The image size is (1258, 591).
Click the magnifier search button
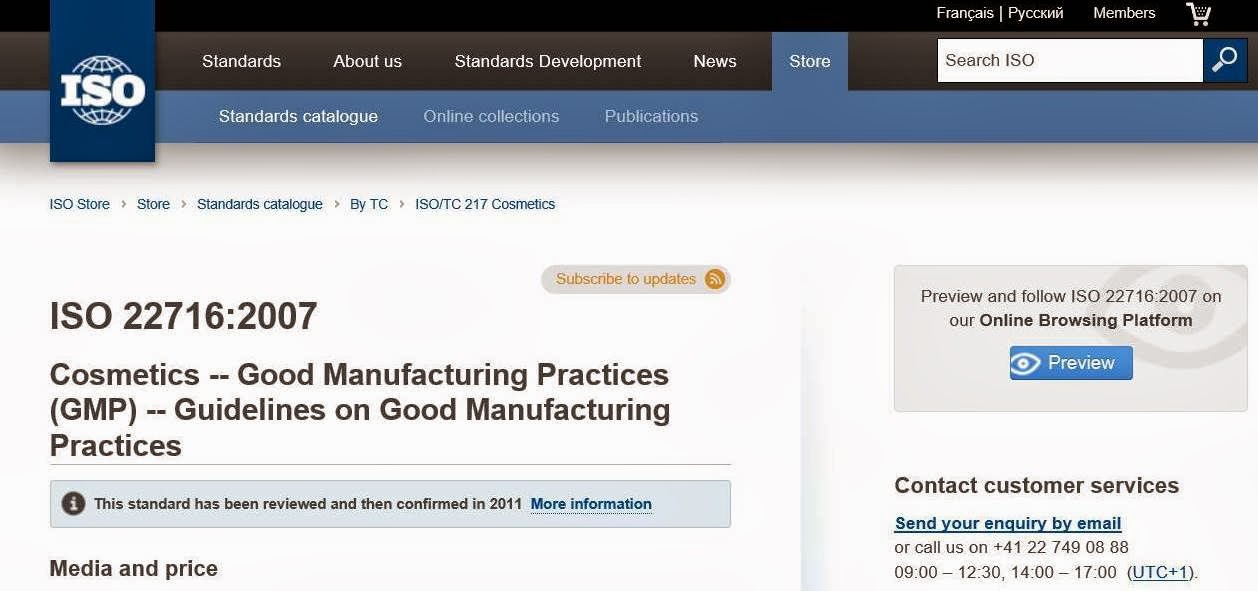point(1225,60)
